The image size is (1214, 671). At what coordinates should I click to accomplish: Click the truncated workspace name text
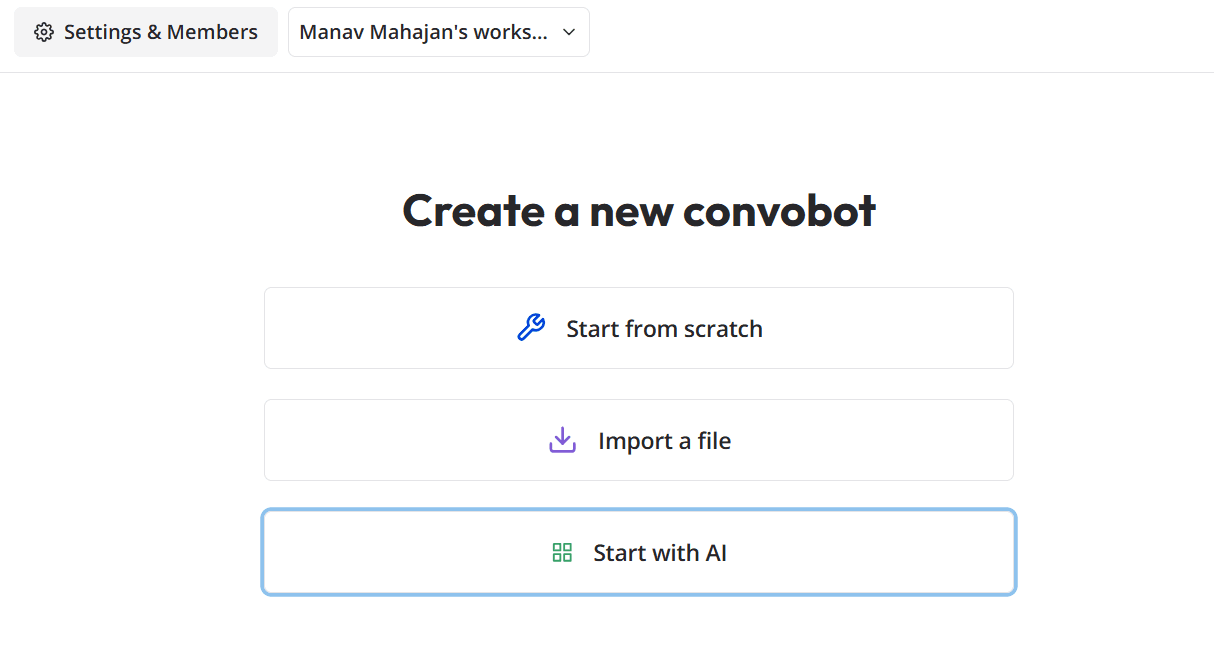pos(423,32)
